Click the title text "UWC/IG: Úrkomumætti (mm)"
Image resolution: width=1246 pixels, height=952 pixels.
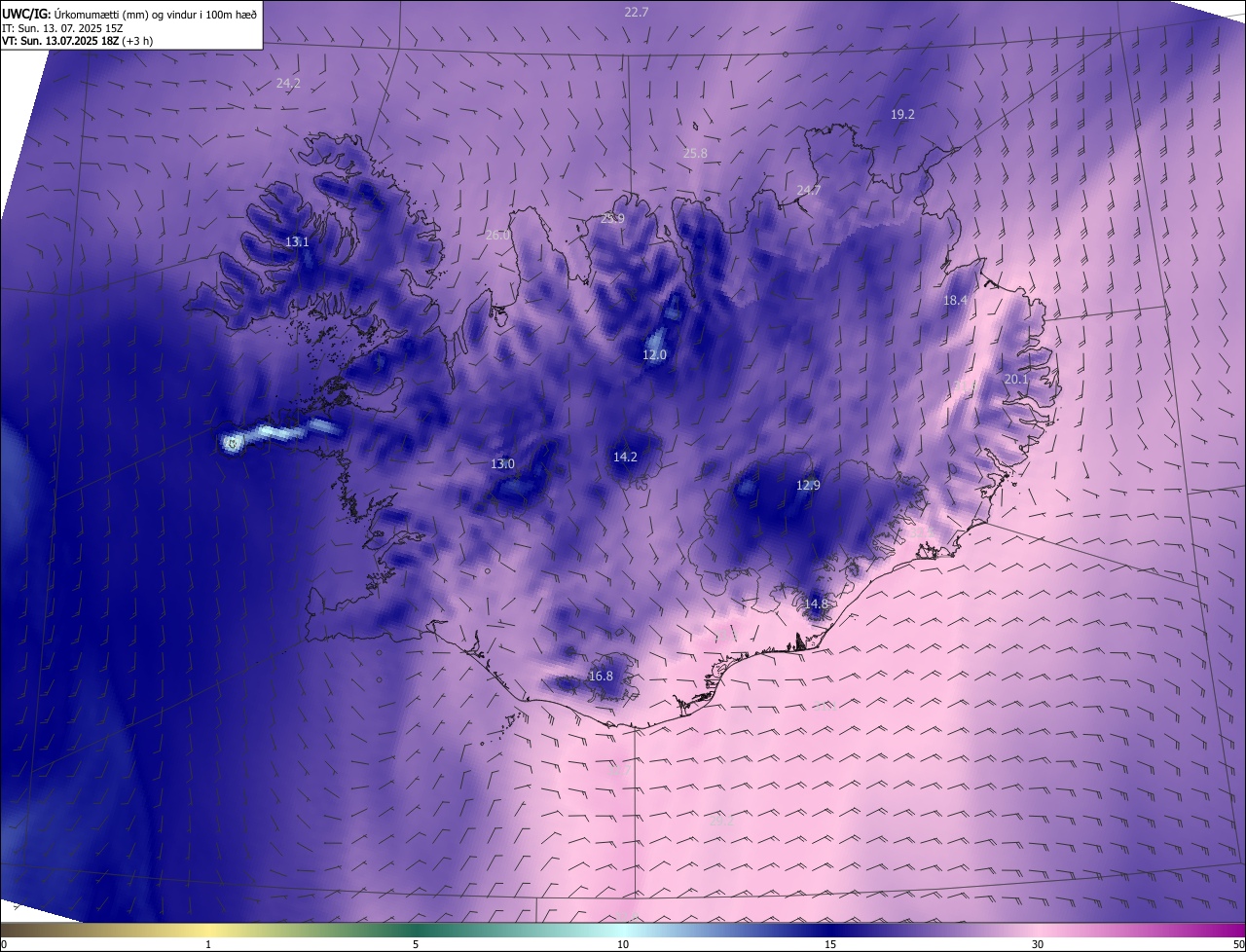[73, 13]
